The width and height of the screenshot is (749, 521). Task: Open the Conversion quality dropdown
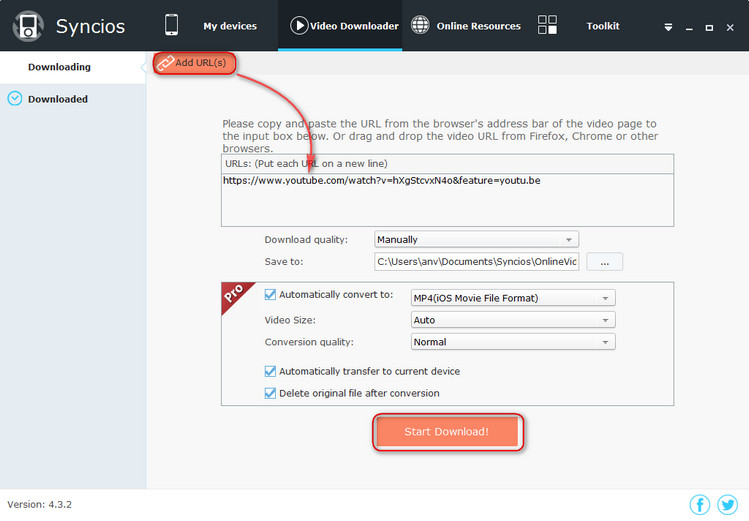(x=513, y=342)
